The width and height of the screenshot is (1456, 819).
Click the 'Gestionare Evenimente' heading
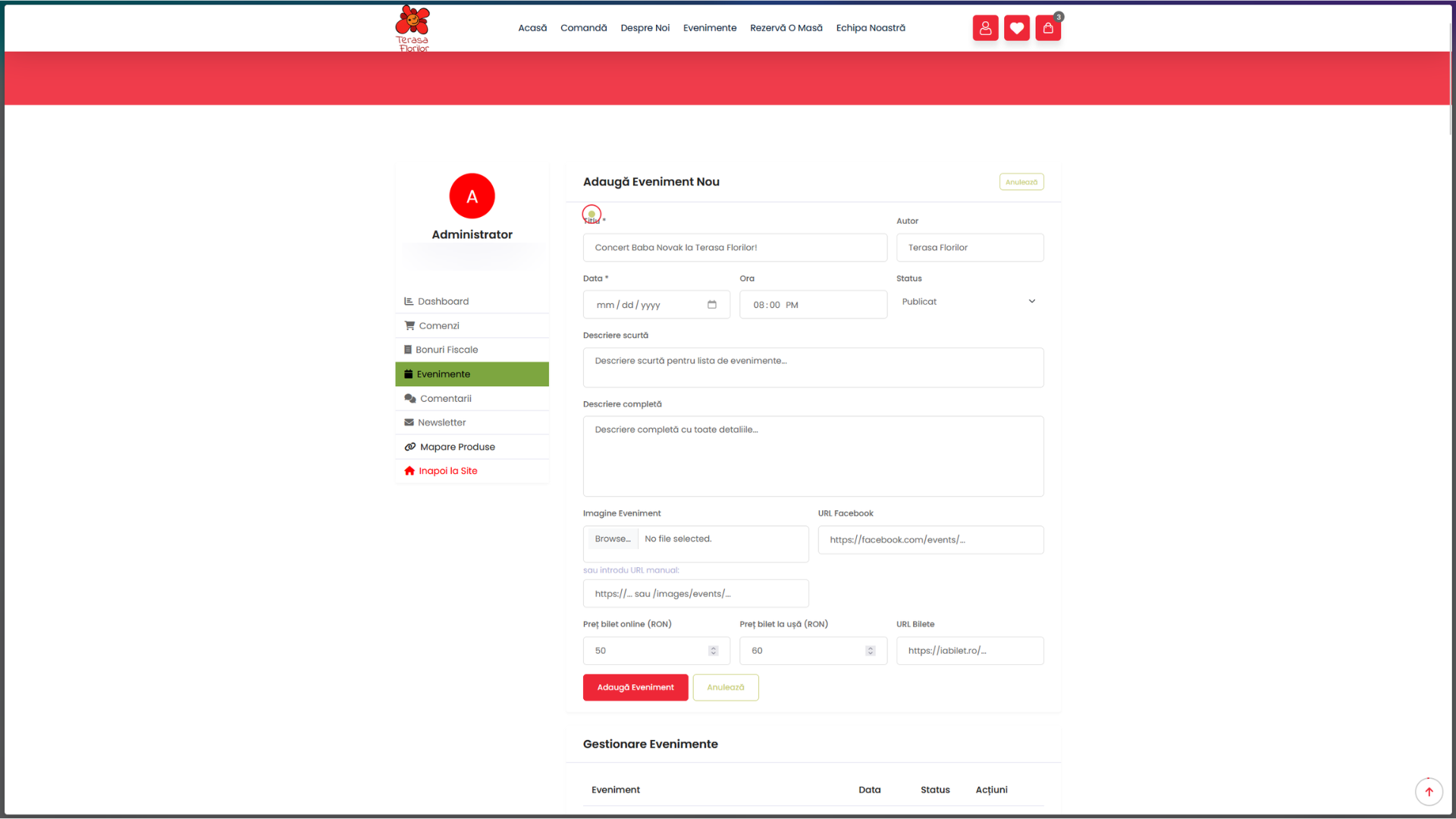650,745
